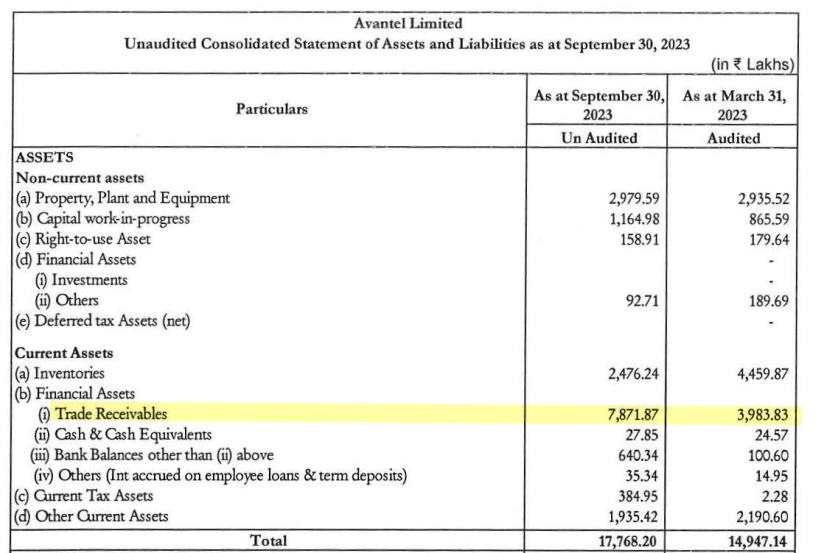Click the As at March 31, 2023 header

734,105
